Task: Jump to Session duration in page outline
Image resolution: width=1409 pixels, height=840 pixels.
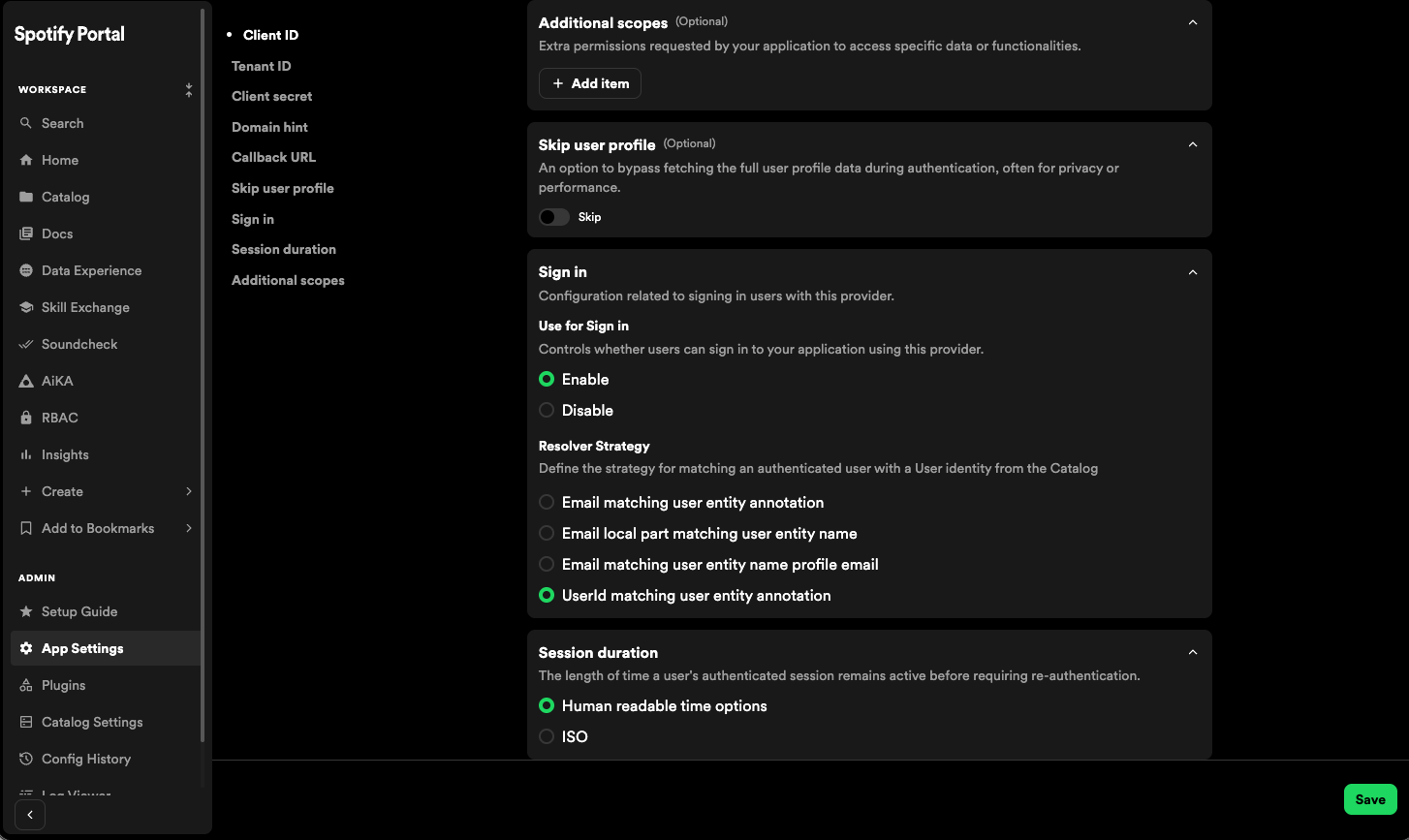Action: tap(284, 249)
